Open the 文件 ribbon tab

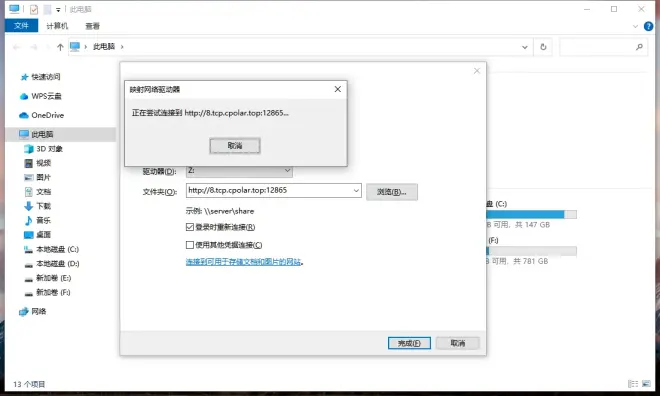point(21,26)
